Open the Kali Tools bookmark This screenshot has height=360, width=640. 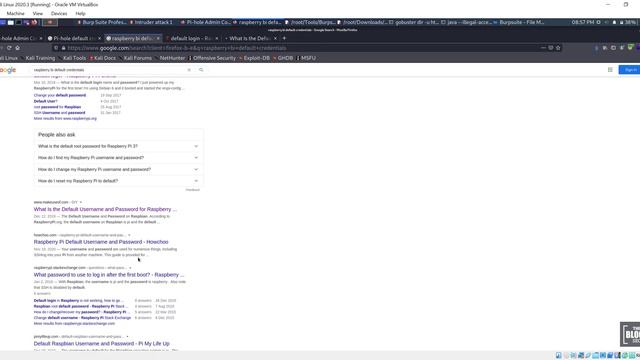pos(72,58)
